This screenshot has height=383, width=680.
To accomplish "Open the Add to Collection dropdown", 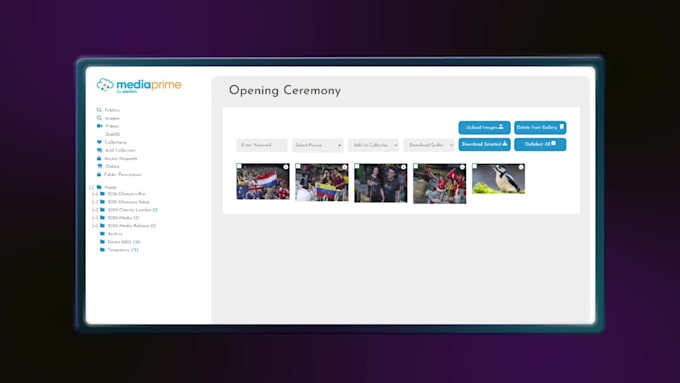I will point(373,145).
